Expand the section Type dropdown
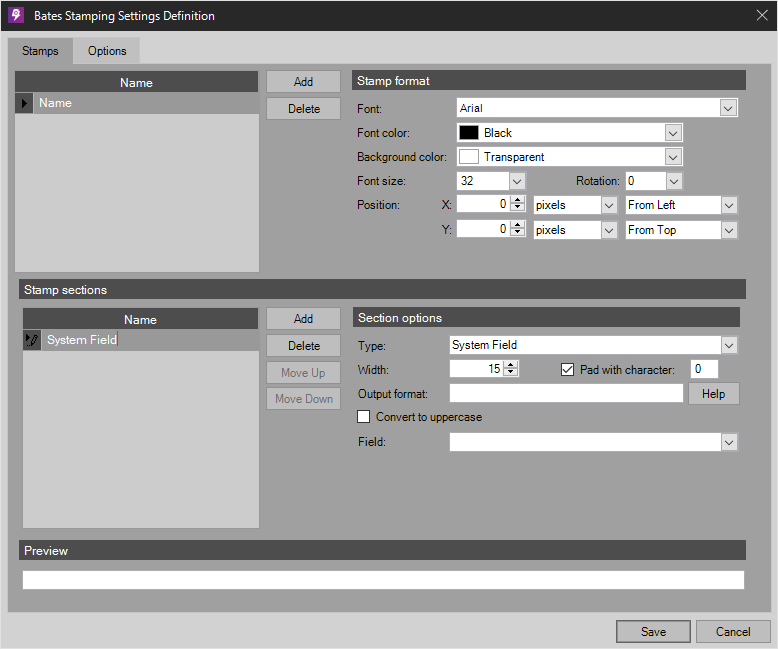This screenshot has width=778, height=649. 728,345
